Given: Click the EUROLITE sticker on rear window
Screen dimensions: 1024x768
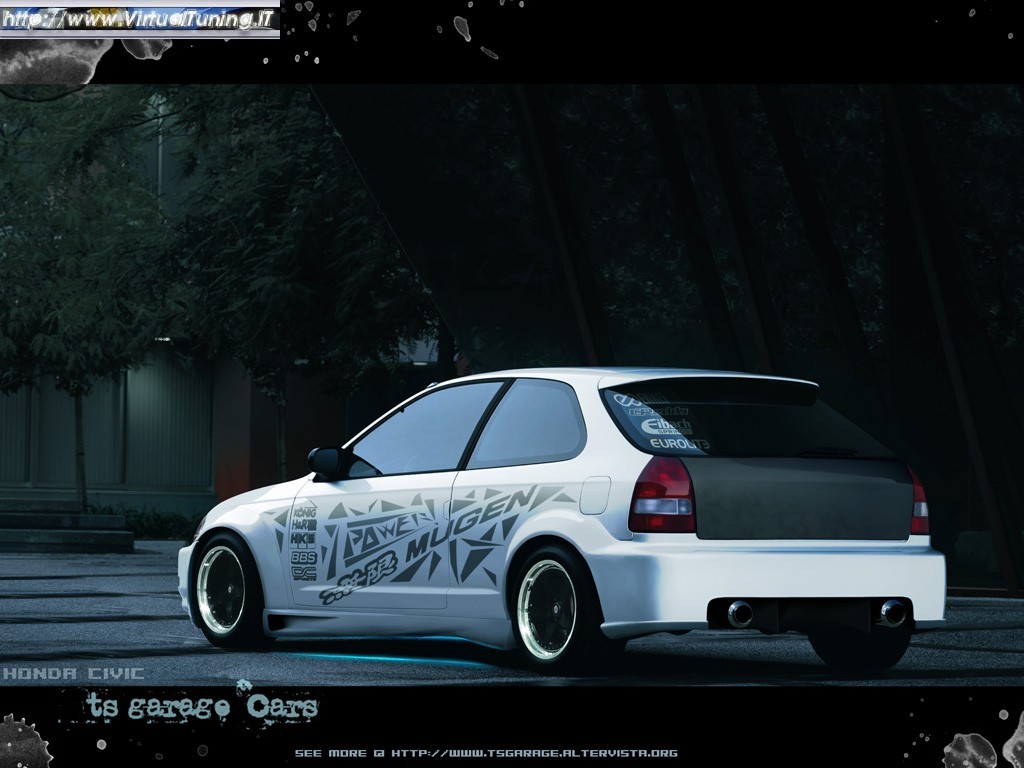Looking at the screenshot, I should pyautogui.click(x=679, y=445).
